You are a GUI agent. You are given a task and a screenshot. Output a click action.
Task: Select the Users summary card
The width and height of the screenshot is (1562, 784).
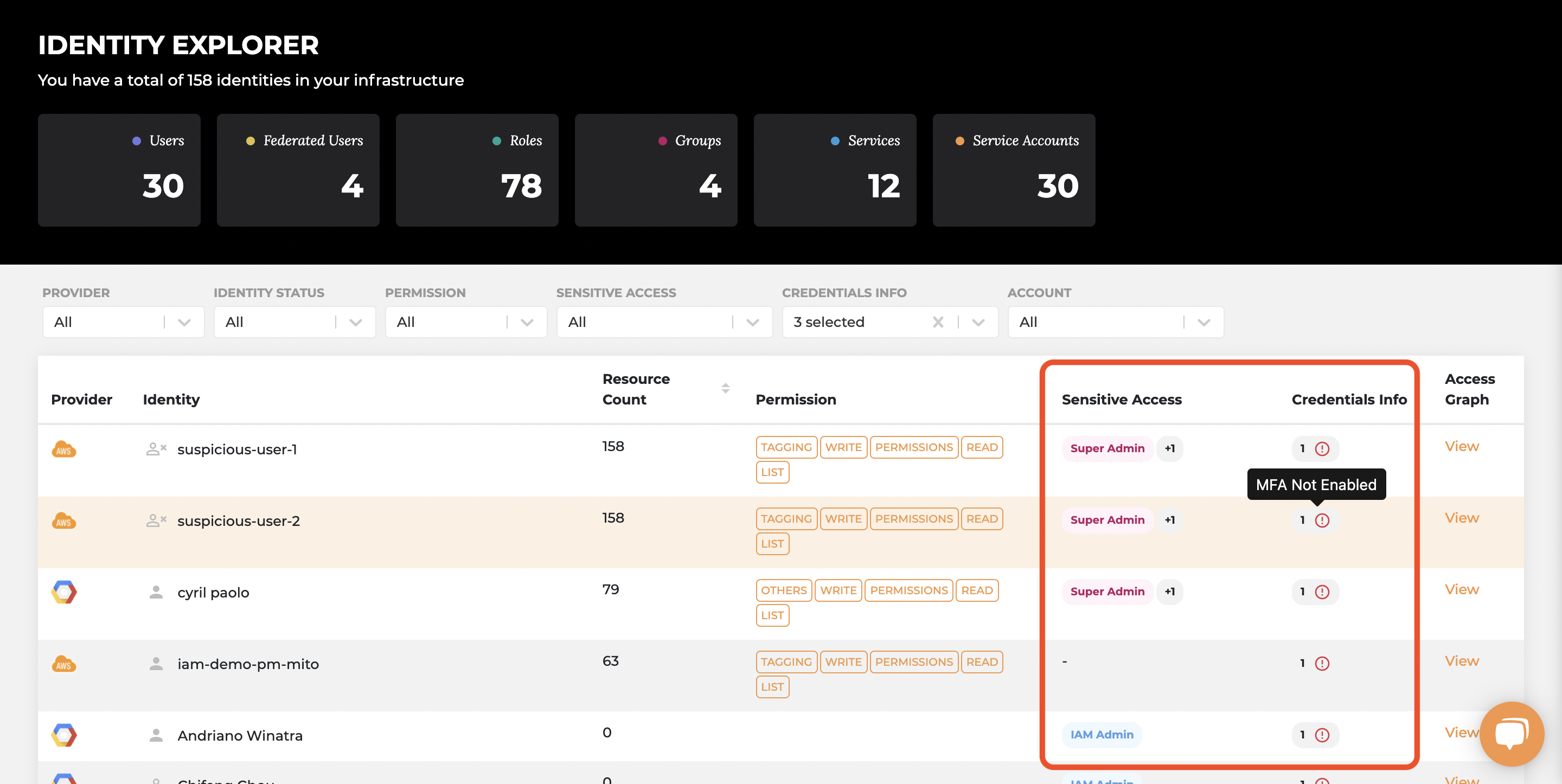tap(119, 170)
